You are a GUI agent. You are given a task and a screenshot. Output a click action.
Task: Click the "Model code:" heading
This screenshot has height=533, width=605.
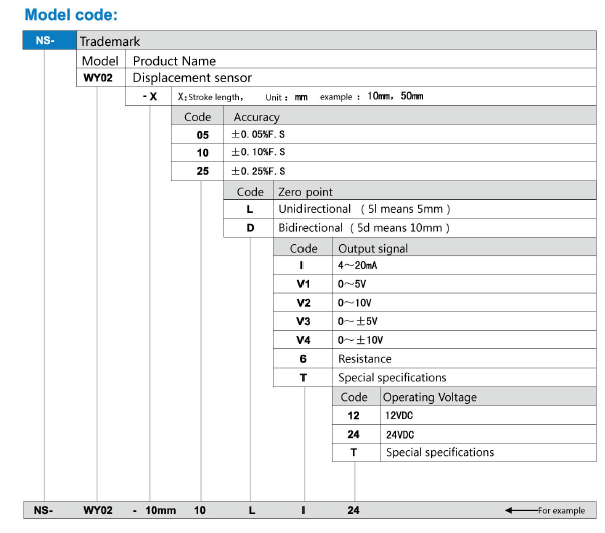coord(70,15)
